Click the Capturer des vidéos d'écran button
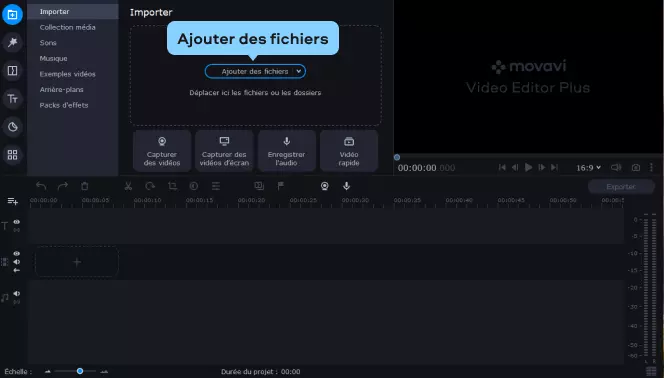 pyautogui.click(x=224, y=151)
